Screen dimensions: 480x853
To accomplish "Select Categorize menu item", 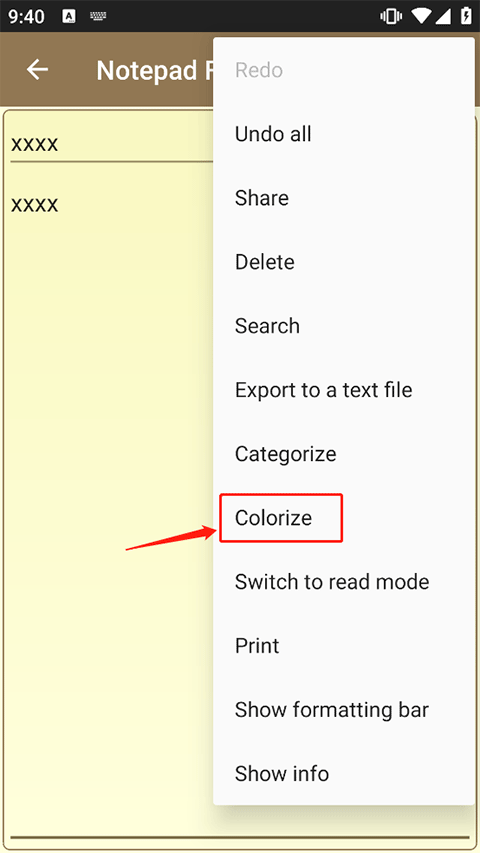I will coord(344,454).
